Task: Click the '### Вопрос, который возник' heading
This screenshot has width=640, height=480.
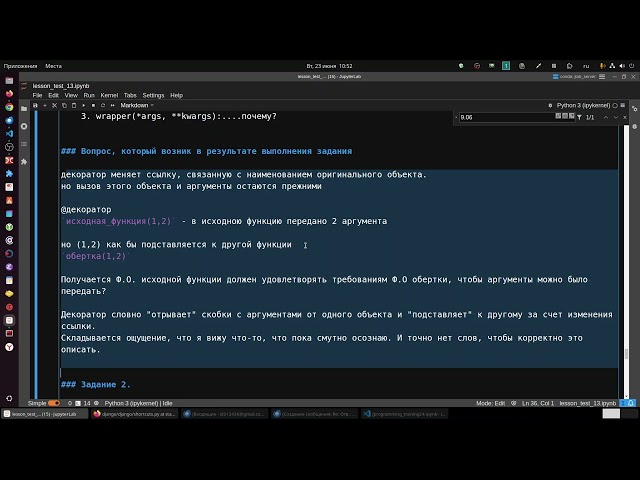Action: pos(206,151)
